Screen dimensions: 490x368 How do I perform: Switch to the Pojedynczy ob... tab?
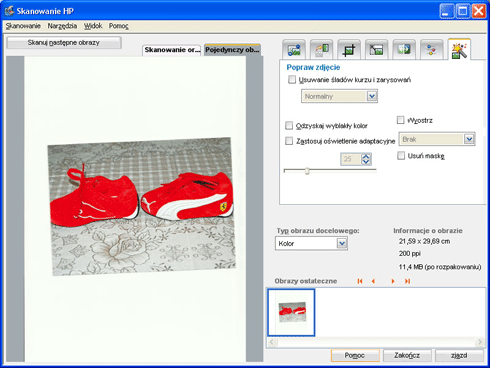(232, 50)
